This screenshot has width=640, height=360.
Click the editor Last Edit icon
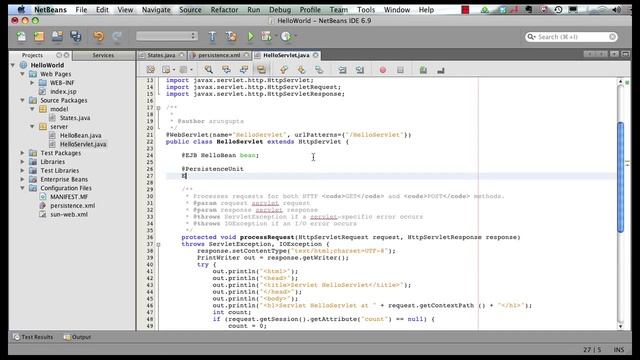click(x=151, y=70)
